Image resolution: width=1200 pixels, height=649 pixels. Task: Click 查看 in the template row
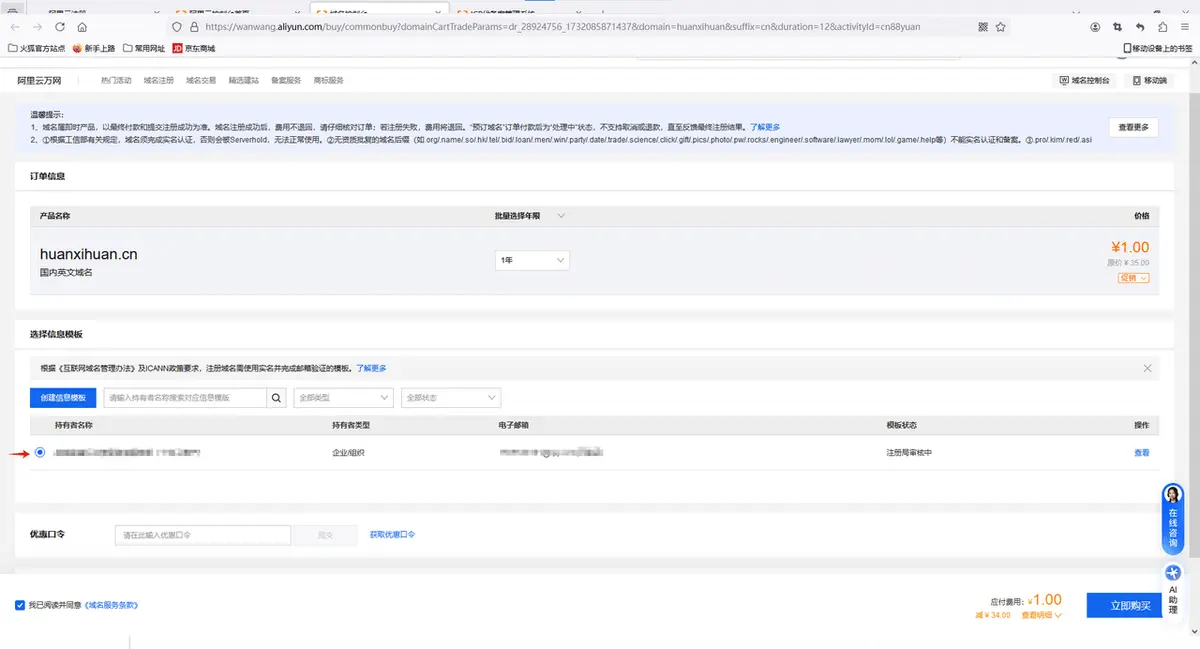pyautogui.click(x=1142, y=452)
